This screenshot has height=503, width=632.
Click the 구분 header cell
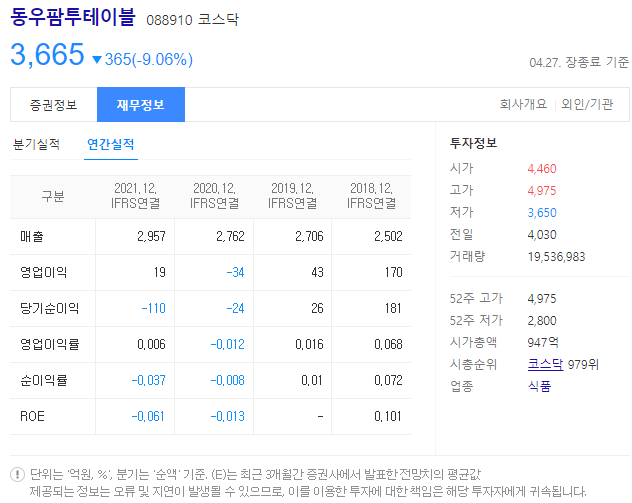click(53, 197)
